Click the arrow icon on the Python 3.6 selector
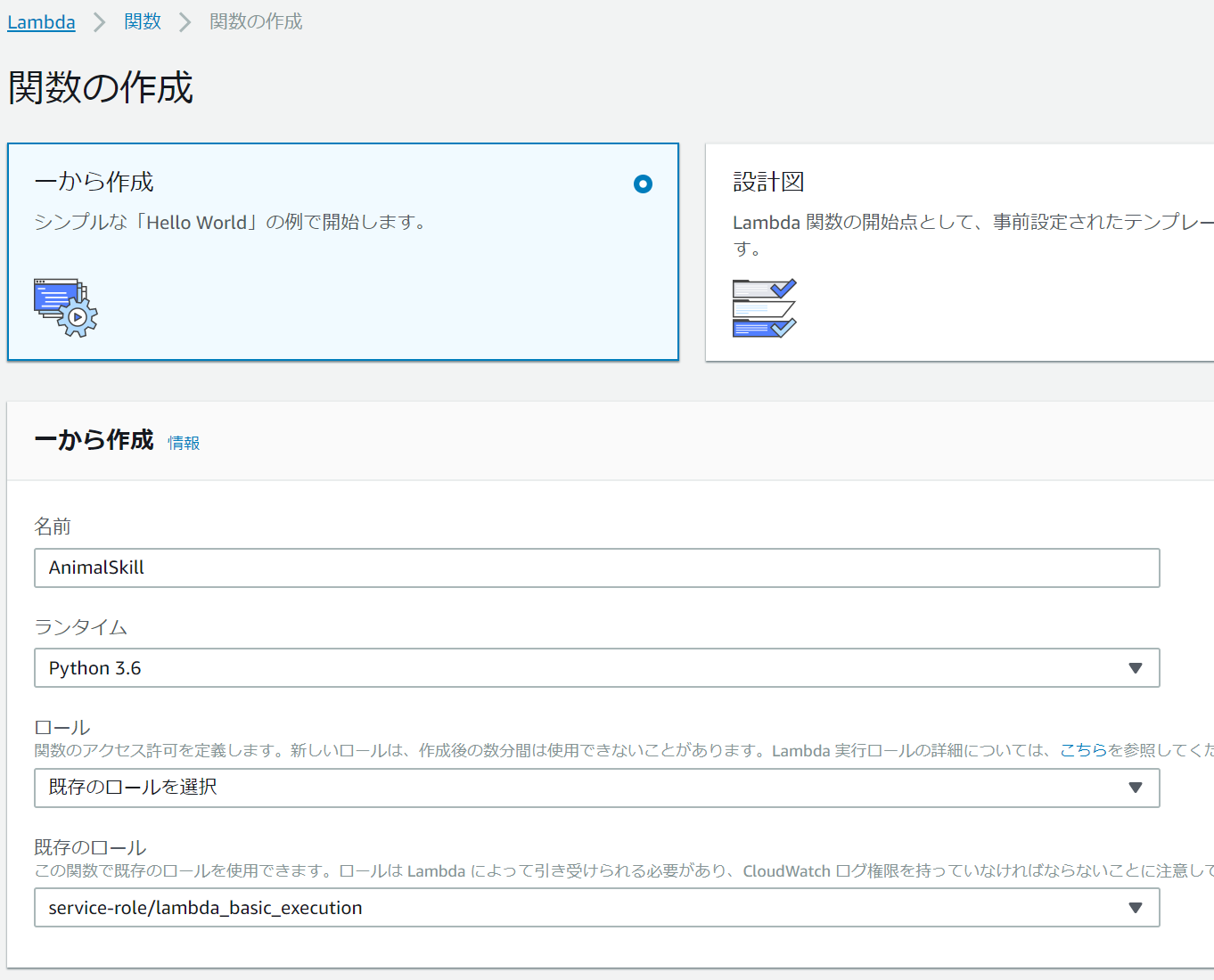 pos(1135,668)
